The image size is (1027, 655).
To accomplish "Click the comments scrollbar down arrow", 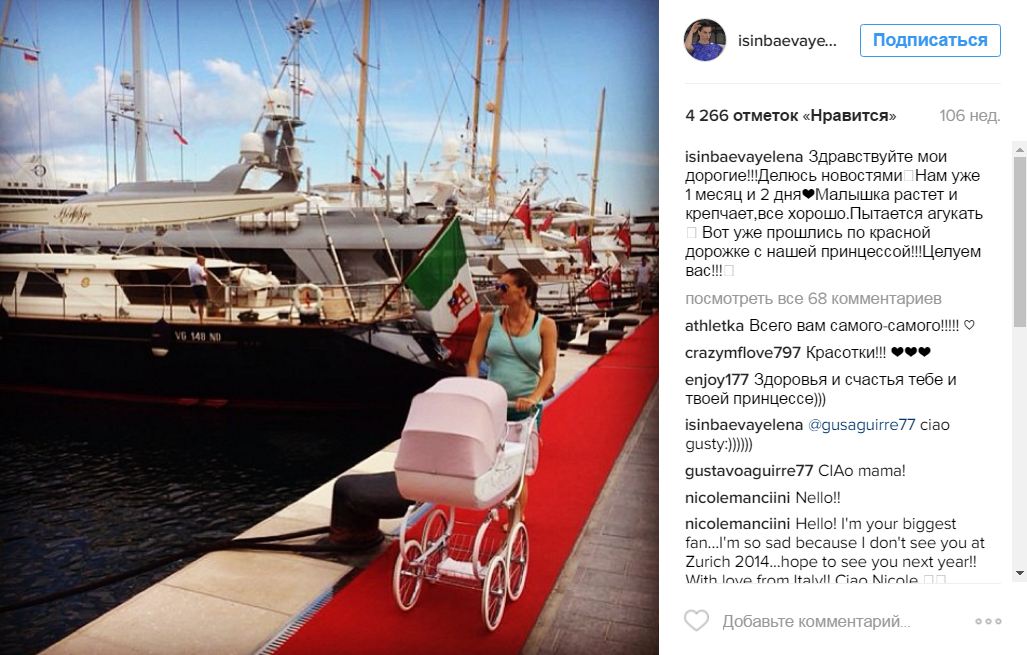I will pos(1020,573).
